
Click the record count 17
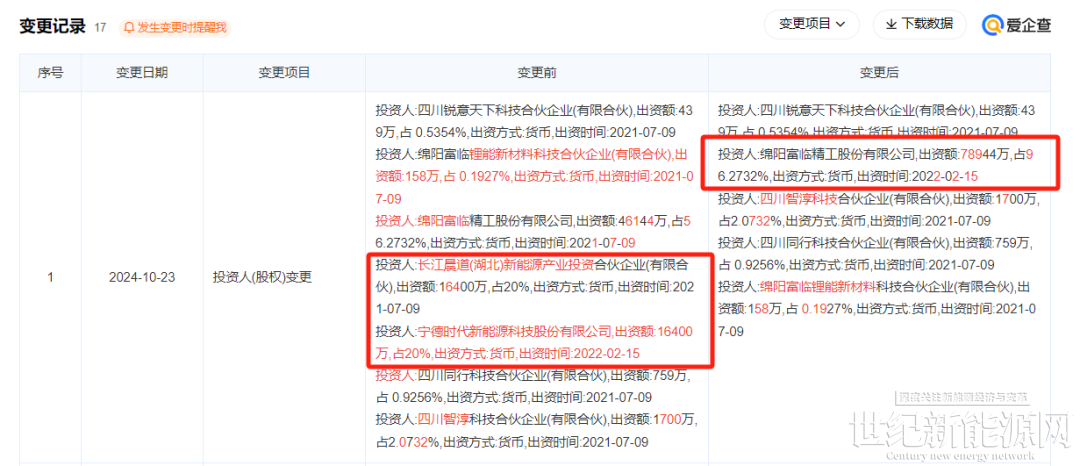coord(101,28)
